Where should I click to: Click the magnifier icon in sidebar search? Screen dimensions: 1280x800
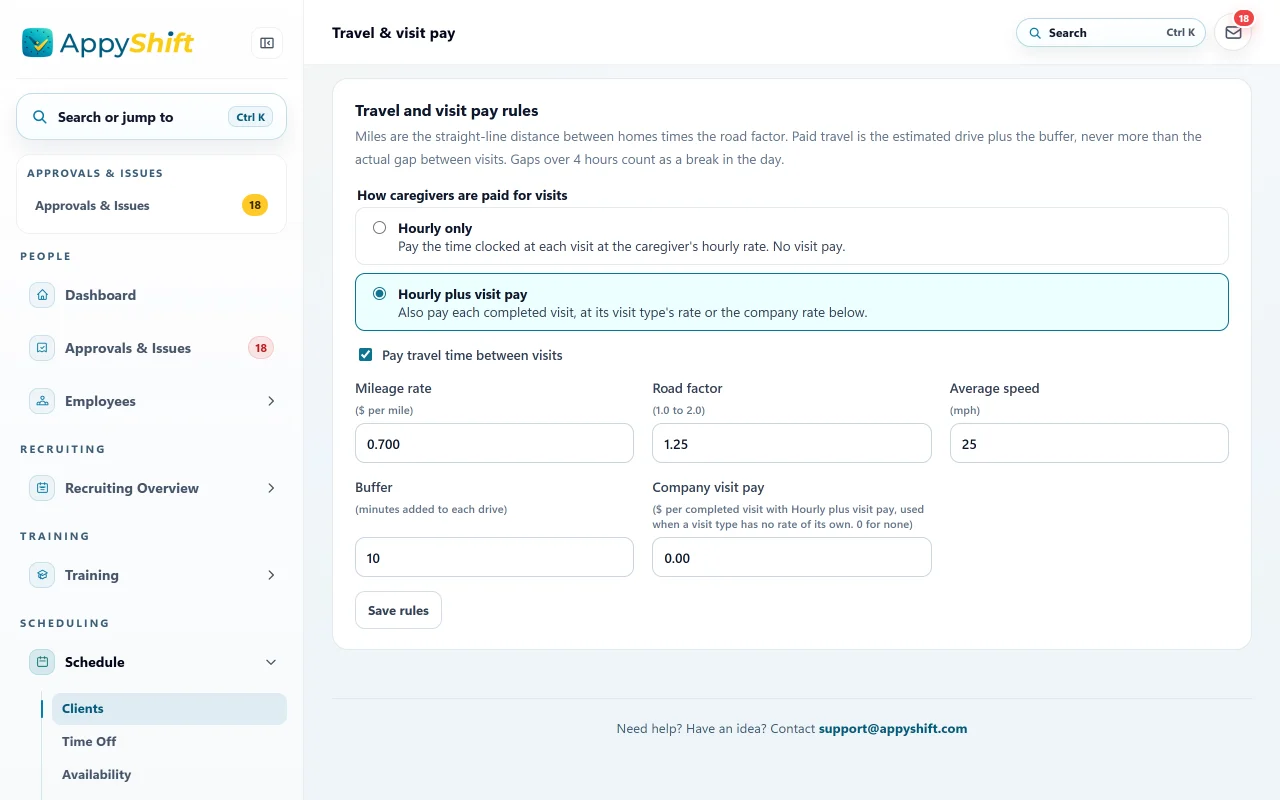[40, 117]
